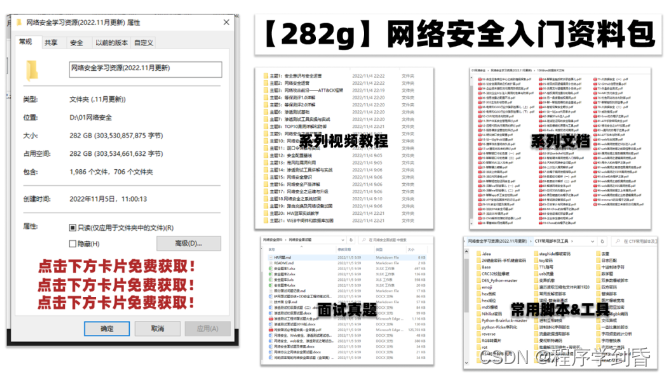Click the large folder icon beside the name field
Viewport: 666px width, 376px height.
32,71
